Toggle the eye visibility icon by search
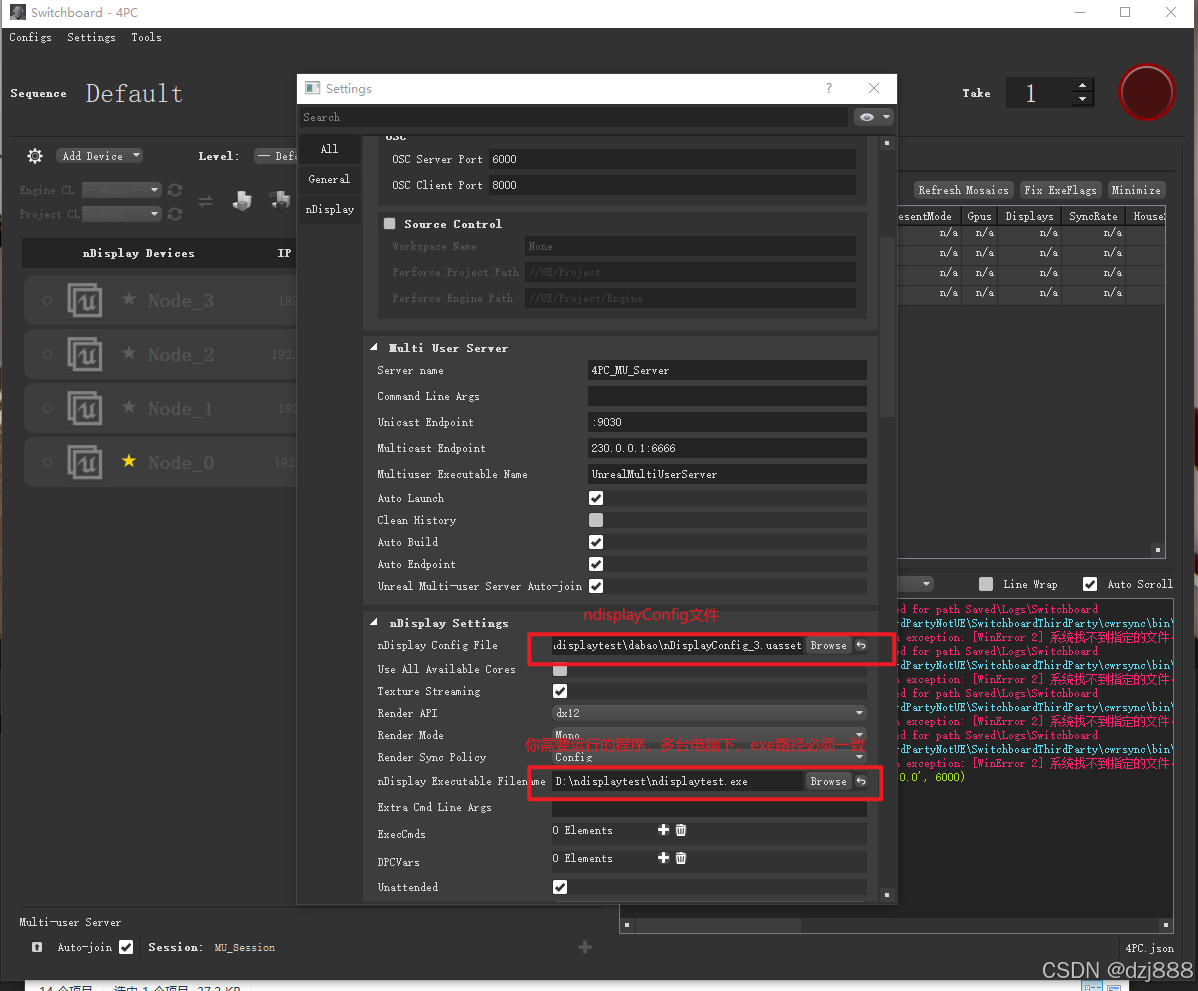The image size is (1198, 991). click(866, 117)
